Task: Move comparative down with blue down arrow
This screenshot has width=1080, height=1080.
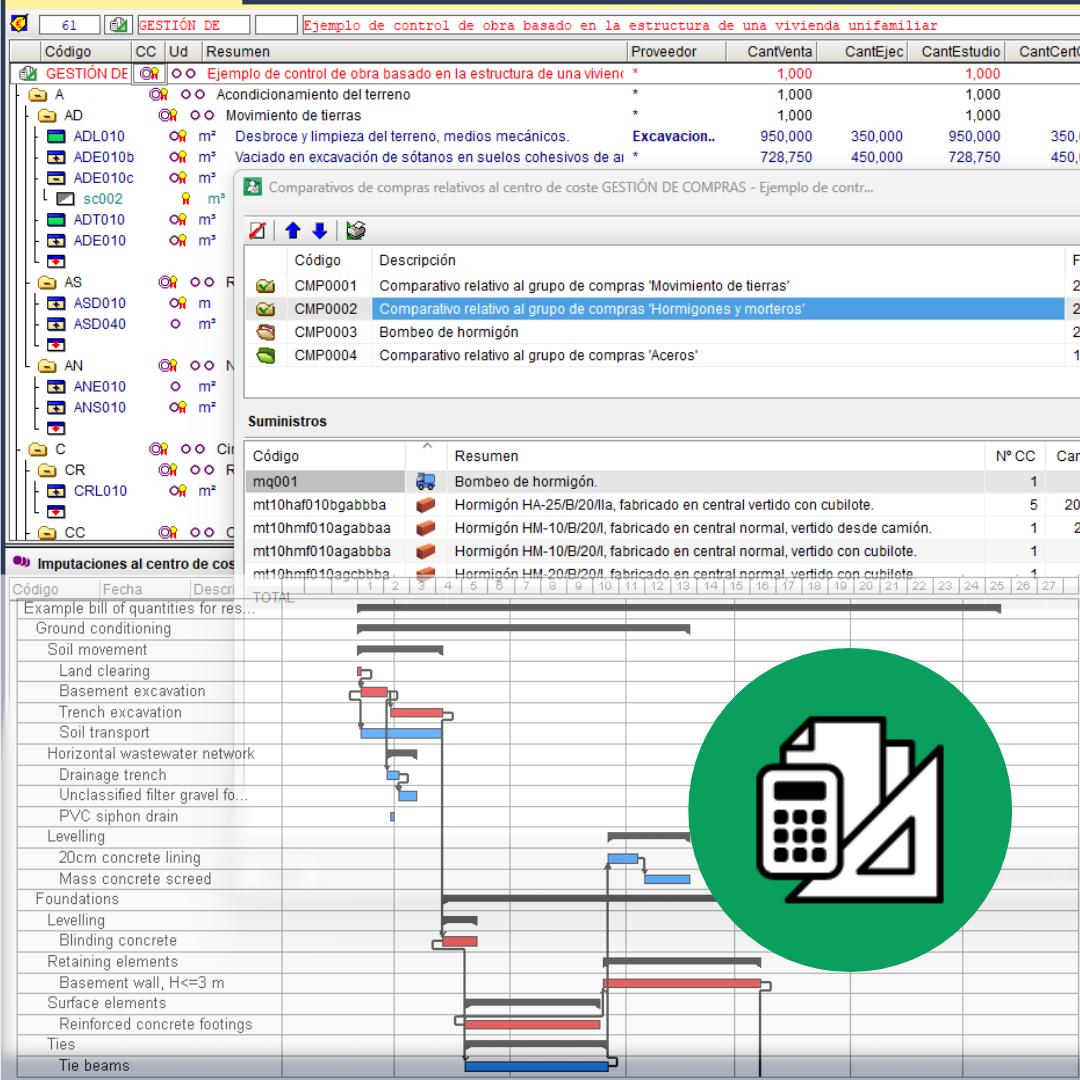Action: point(320,231)
